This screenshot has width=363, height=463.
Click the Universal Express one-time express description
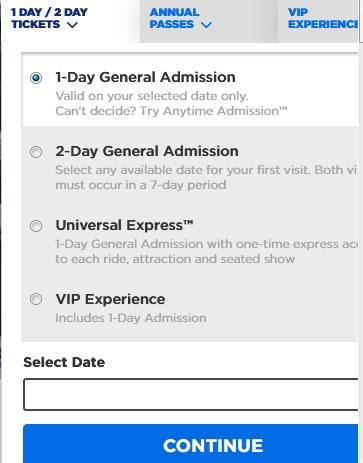(x=207, y=251)
